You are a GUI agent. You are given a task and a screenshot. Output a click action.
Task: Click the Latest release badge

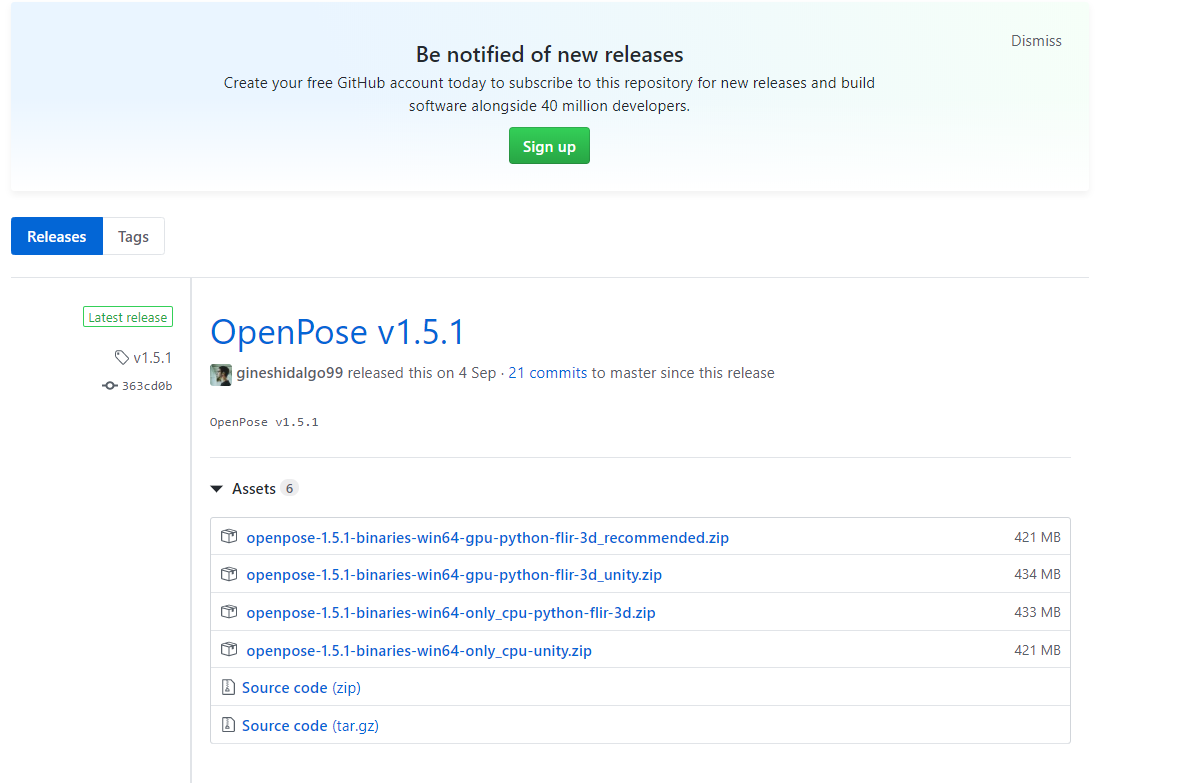pyautogui.click(x=128, y=317)
